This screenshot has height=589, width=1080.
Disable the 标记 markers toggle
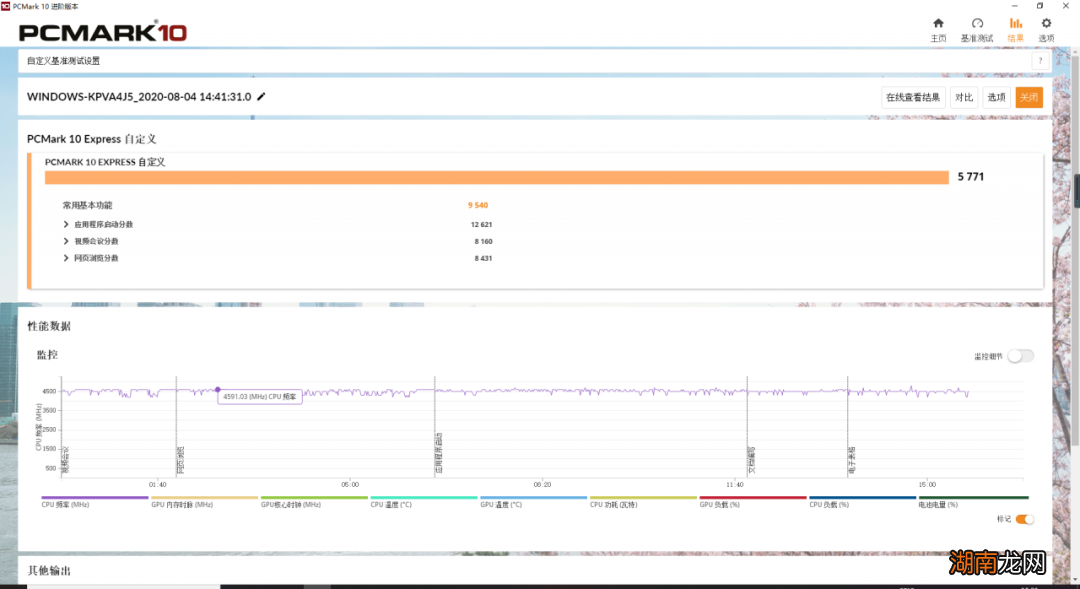tap(1024, 519)
